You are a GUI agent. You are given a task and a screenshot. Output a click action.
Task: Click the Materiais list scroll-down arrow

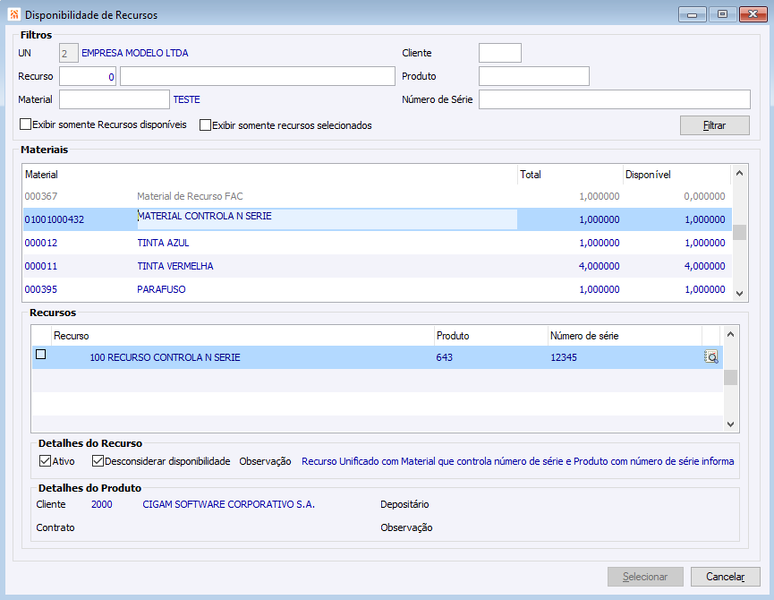tap(739, 293)
